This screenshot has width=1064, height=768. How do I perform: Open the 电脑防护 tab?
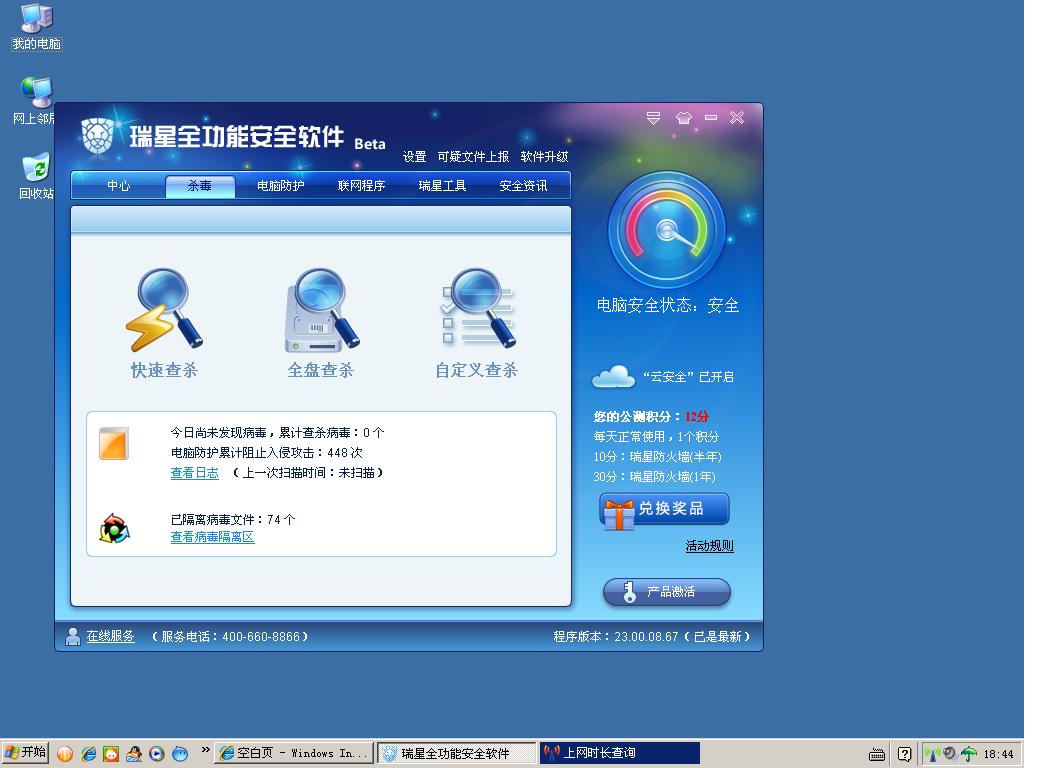pos(281,186)
